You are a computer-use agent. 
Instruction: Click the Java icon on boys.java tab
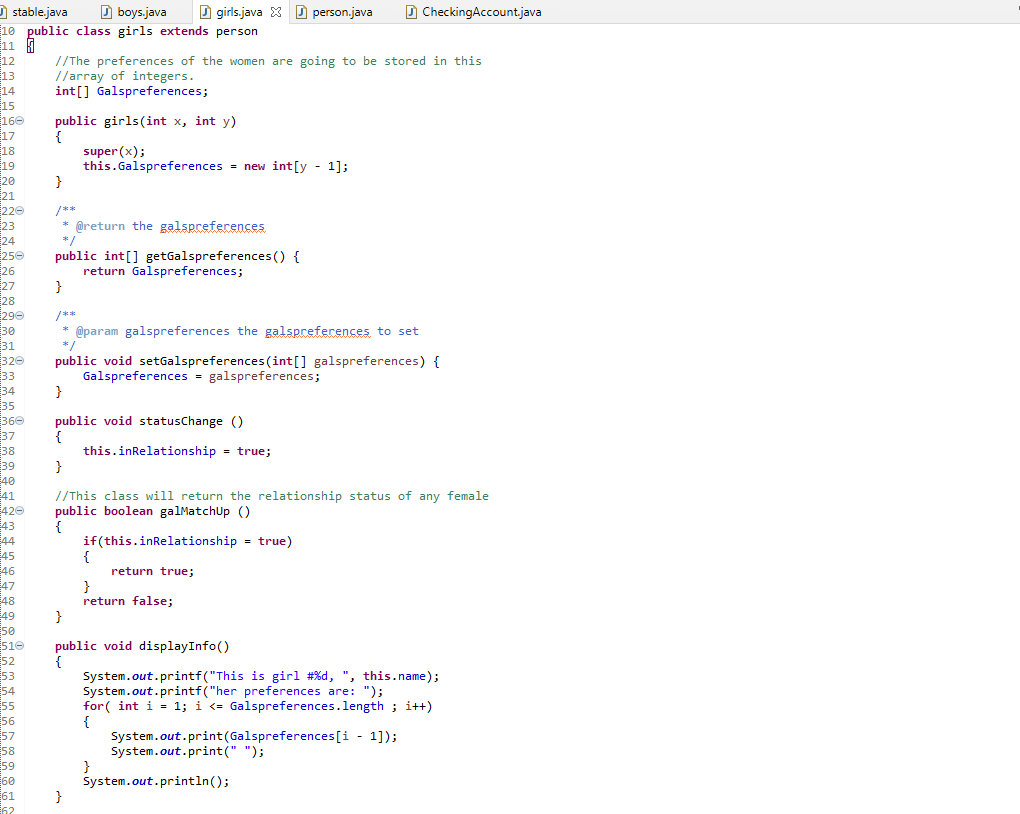106,12
